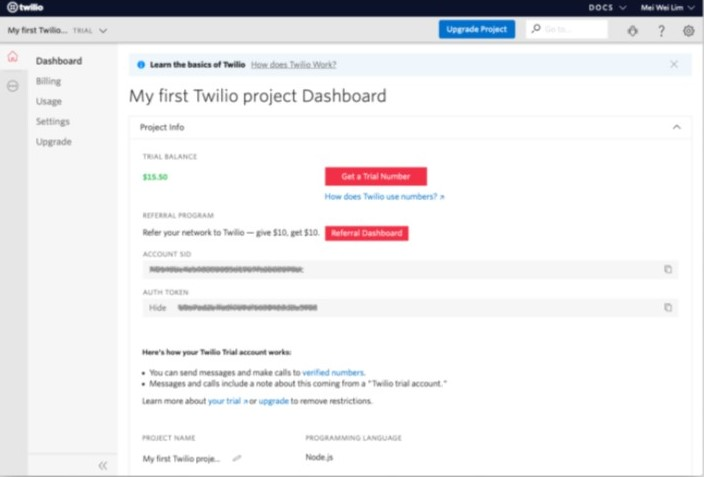Click the blue info icon in banner
704x477 pixels.
point(141,65)
